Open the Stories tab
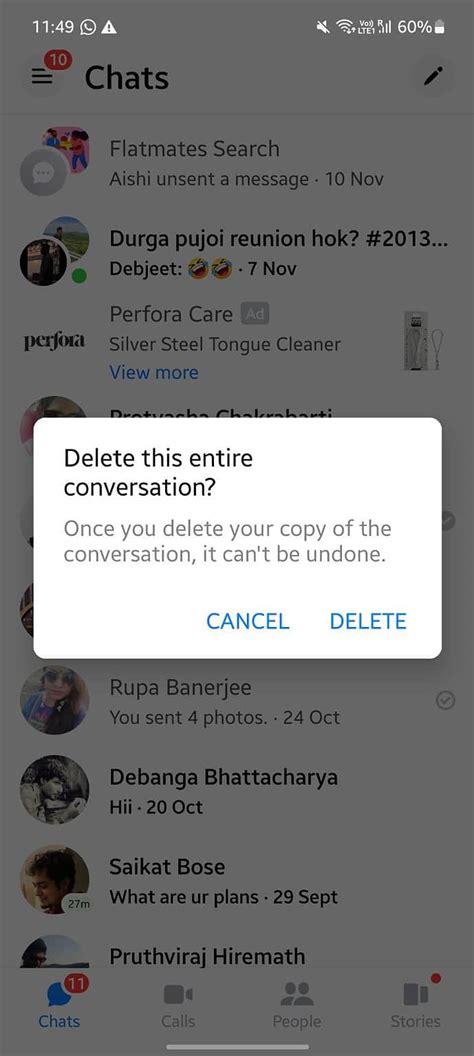The image size is (474, 1056). 415,1005
